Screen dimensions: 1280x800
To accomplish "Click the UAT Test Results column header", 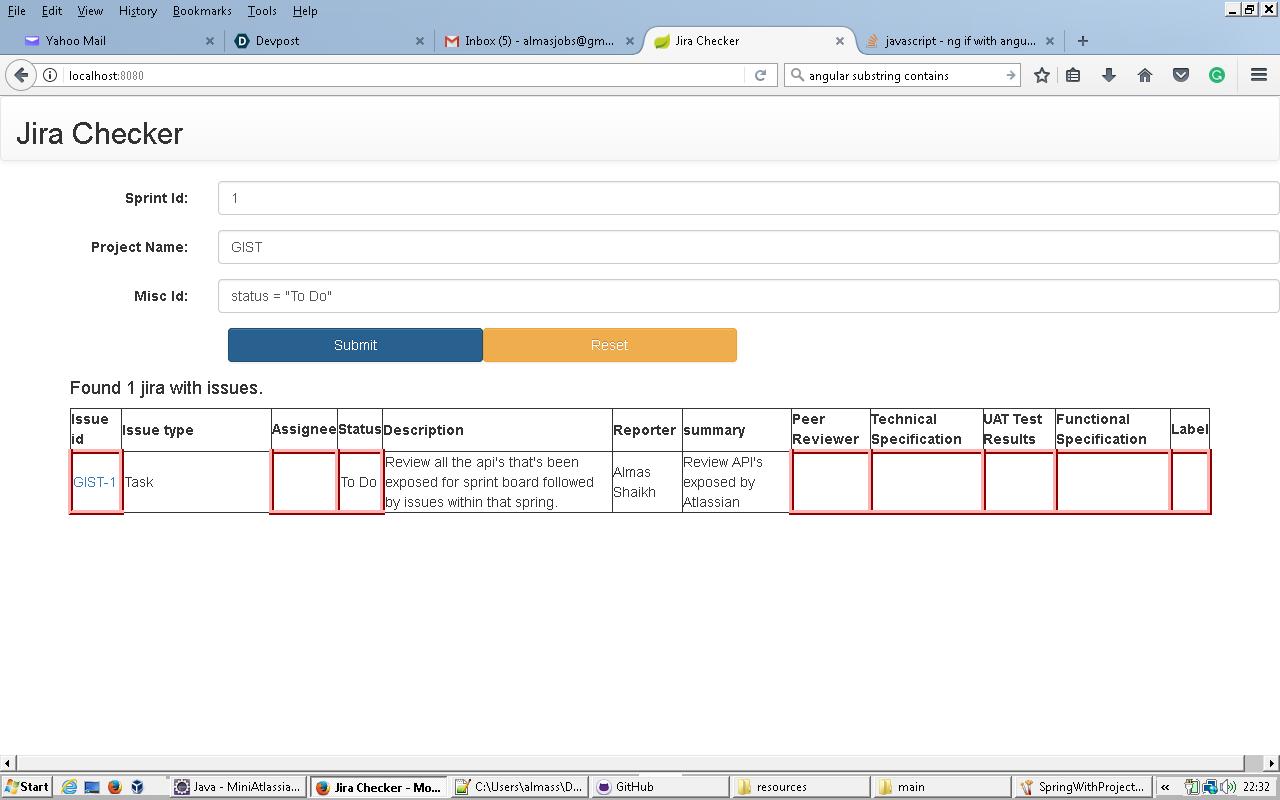I will [x=1018, y=429].
